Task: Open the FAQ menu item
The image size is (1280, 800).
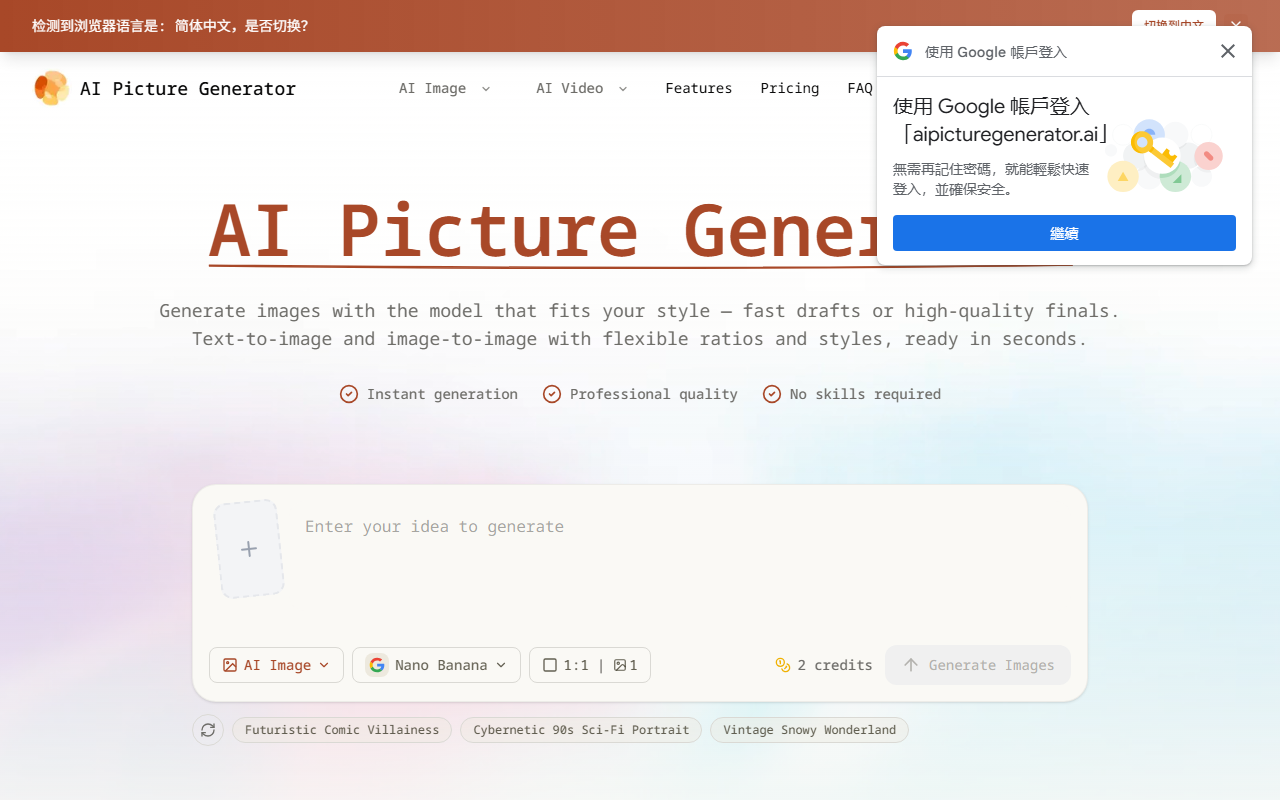Action: (x=860, y=88)
